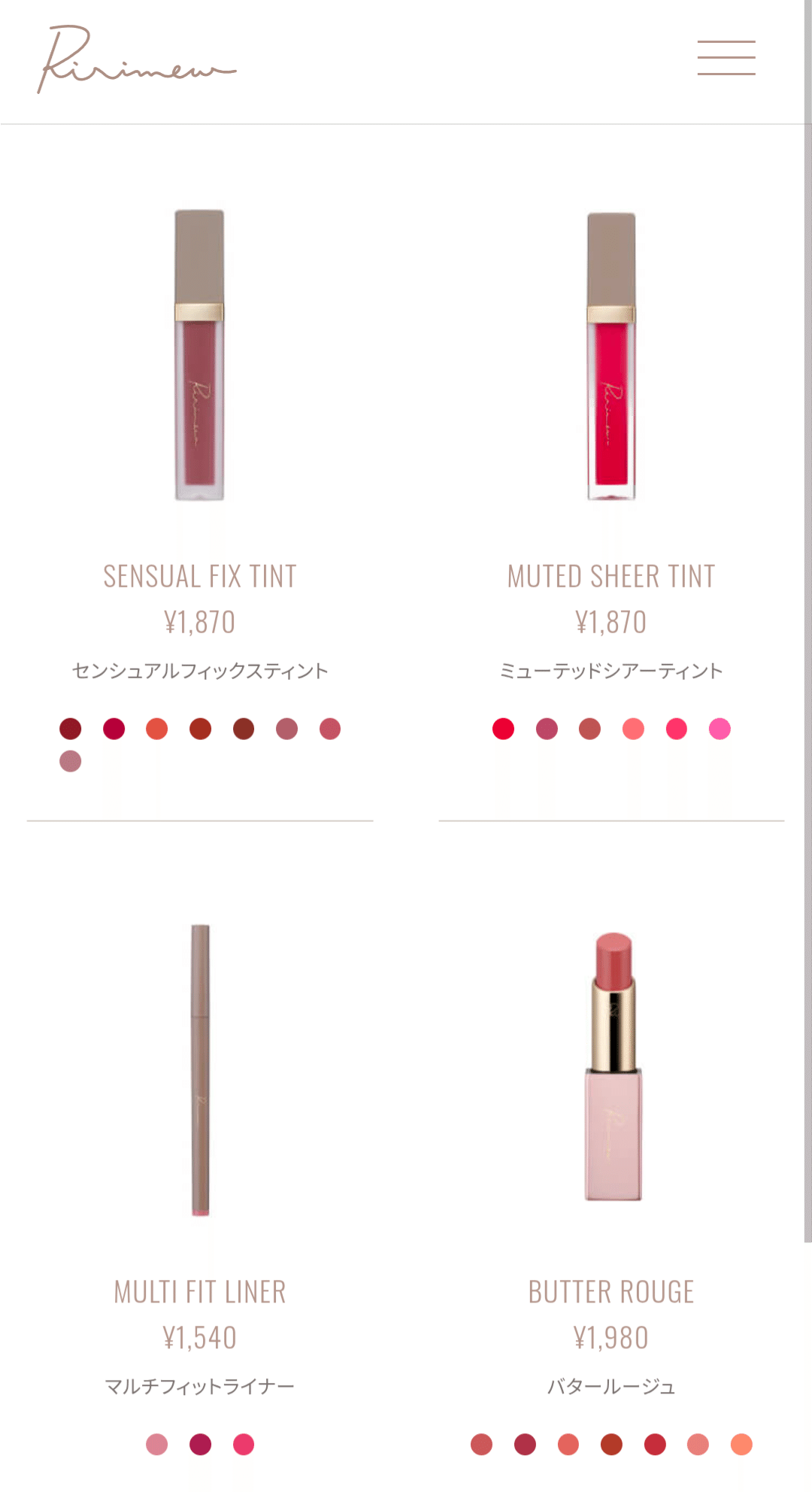Open the SENSUAL FIX TINT title link
This screenshot has height=1492, width=812.
point(200,577)
